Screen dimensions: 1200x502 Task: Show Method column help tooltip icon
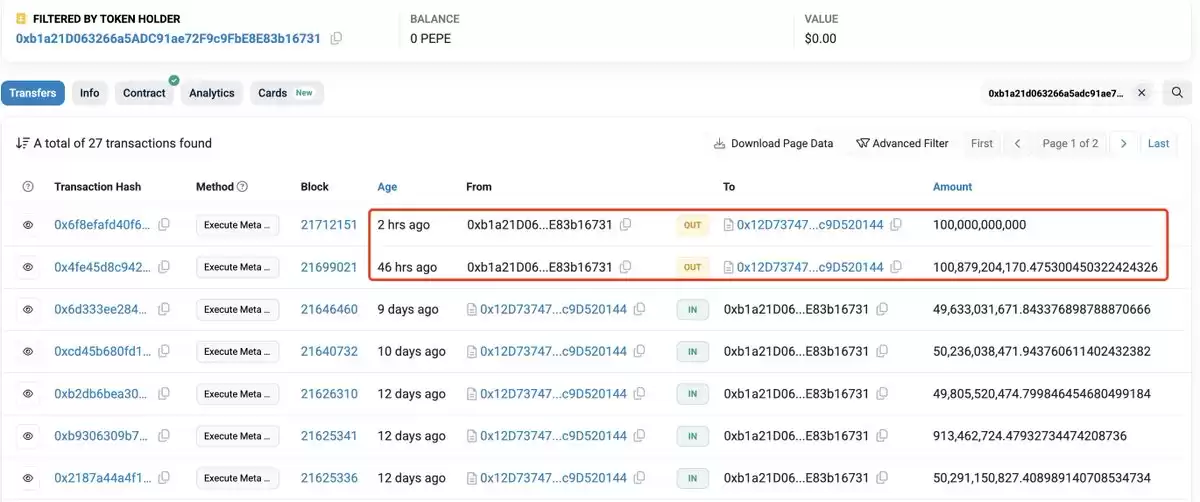(x=242, y=187)
